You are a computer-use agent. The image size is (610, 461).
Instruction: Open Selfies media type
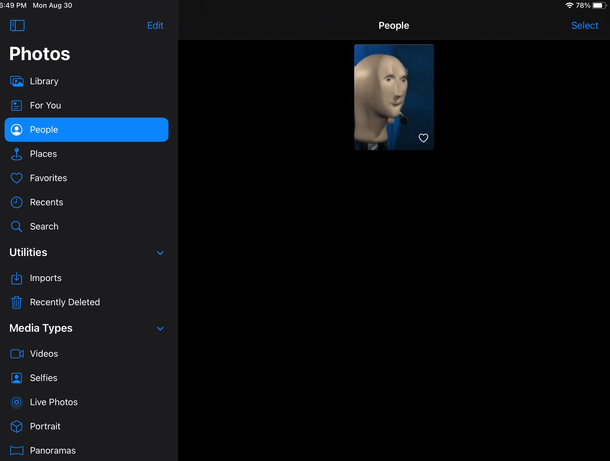click(x=43, y=378)
